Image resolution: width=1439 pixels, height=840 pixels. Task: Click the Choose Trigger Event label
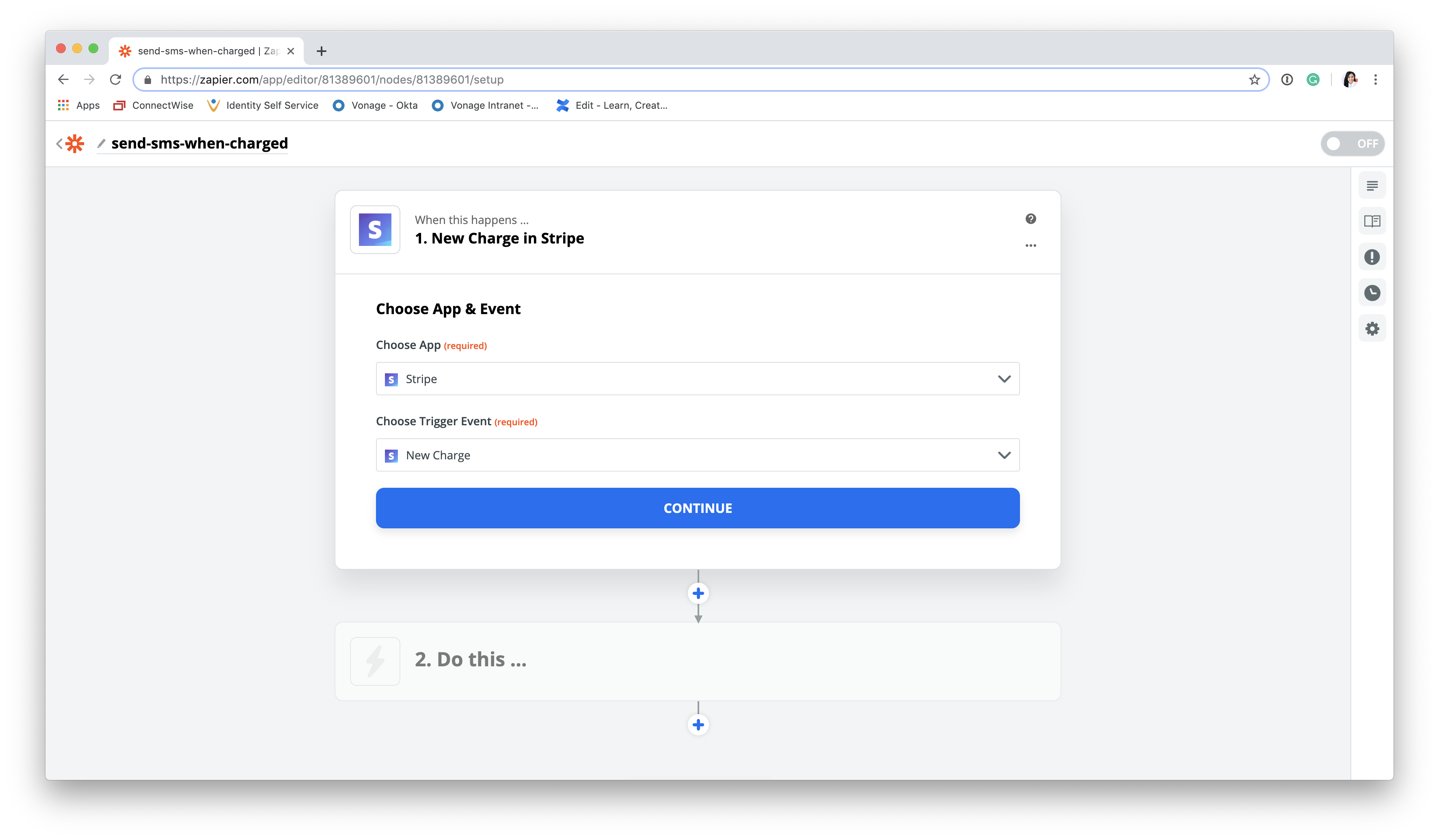(433, 421)
